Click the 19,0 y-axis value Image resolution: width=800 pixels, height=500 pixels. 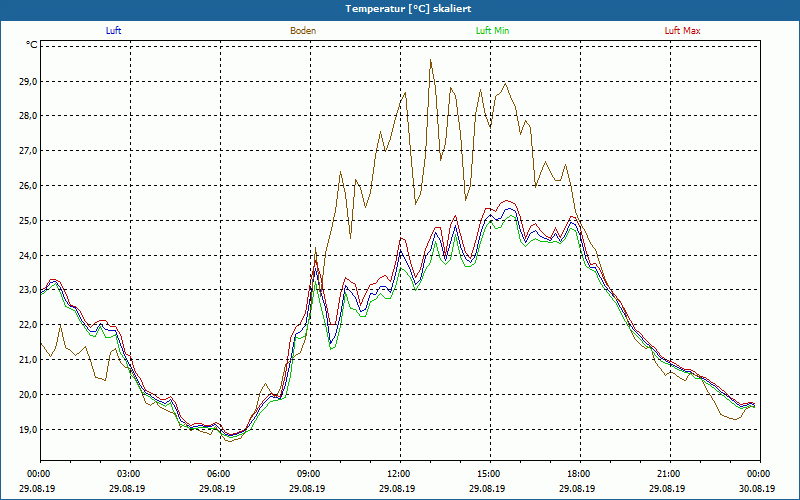tap(28, 429)
